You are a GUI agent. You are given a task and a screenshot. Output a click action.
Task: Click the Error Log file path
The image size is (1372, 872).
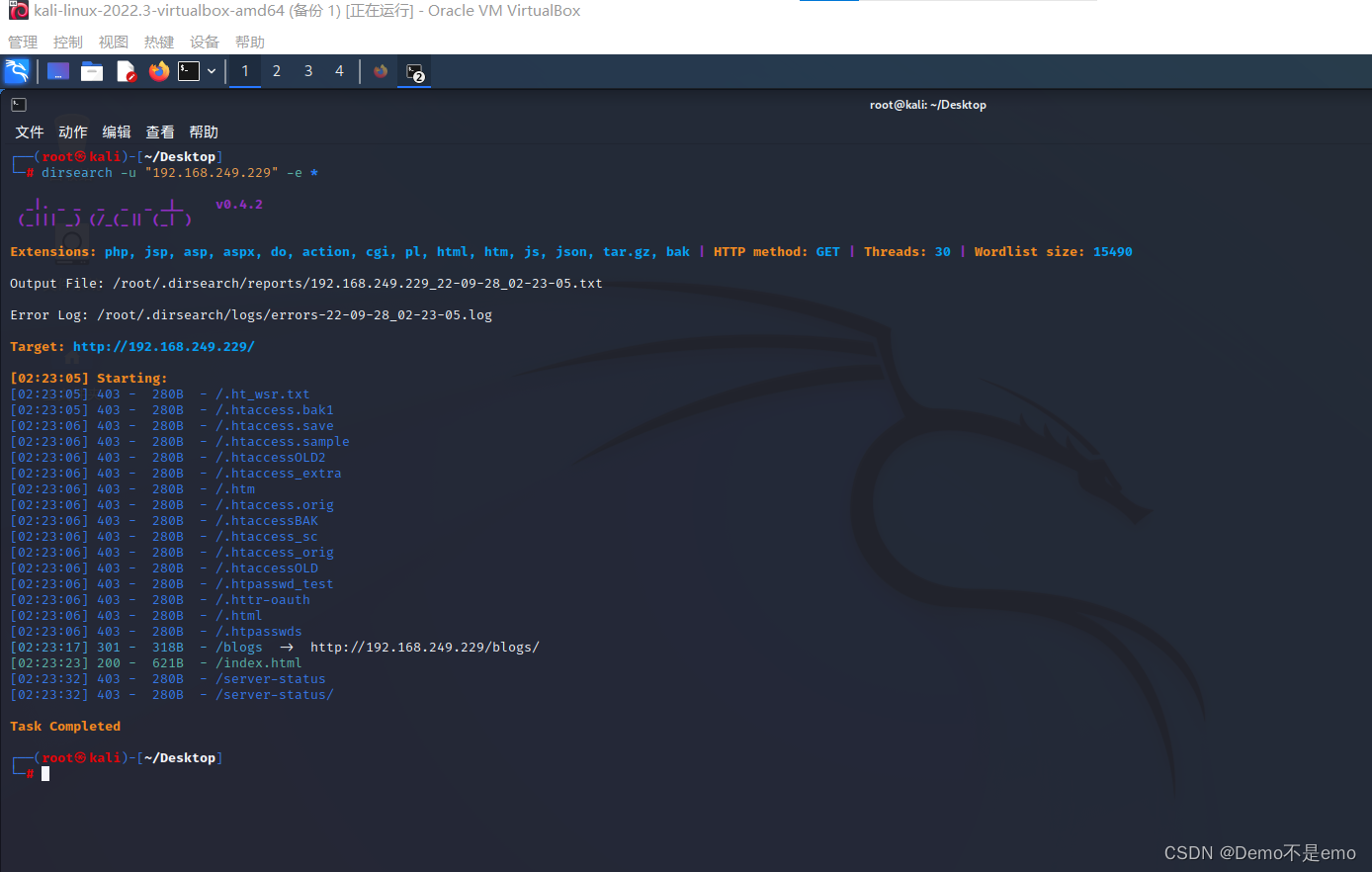(295, 315)
